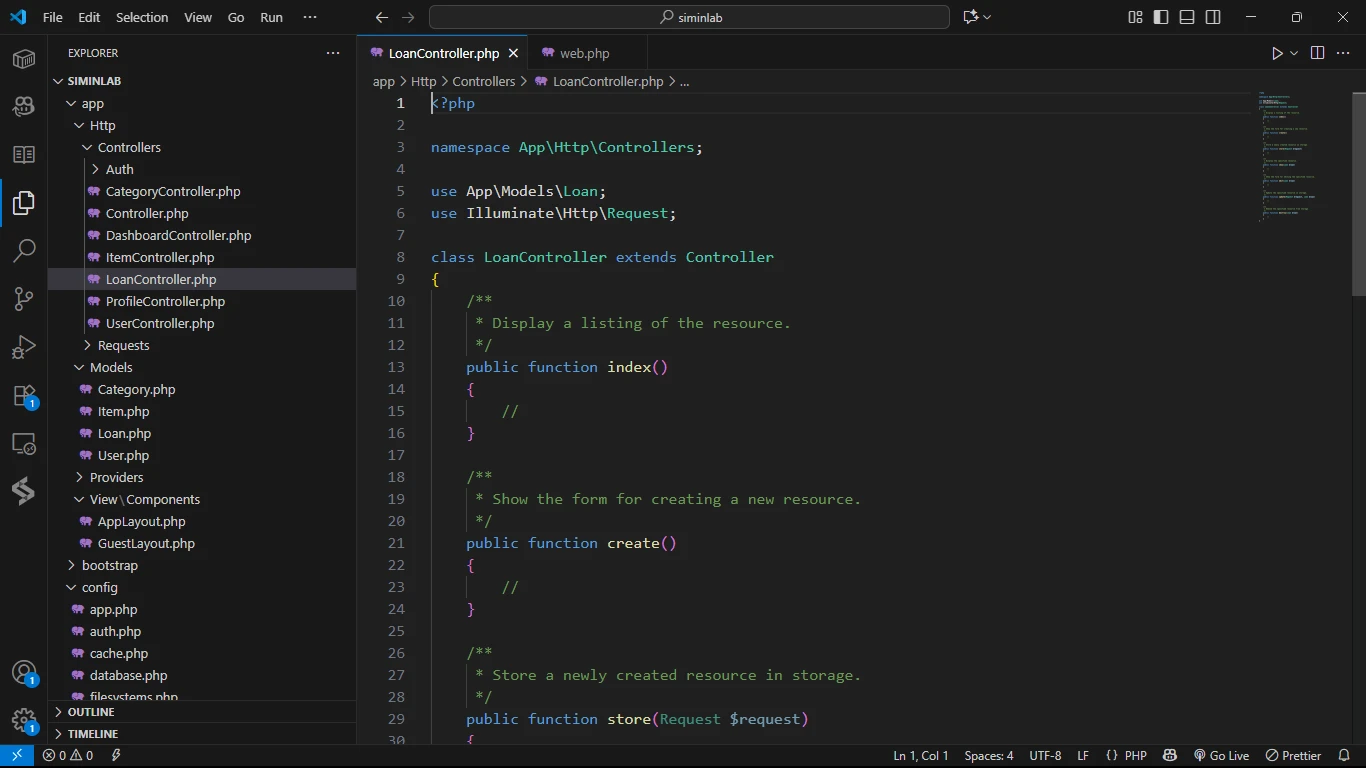Open the Manage gear icon

(x=24, y=720)
